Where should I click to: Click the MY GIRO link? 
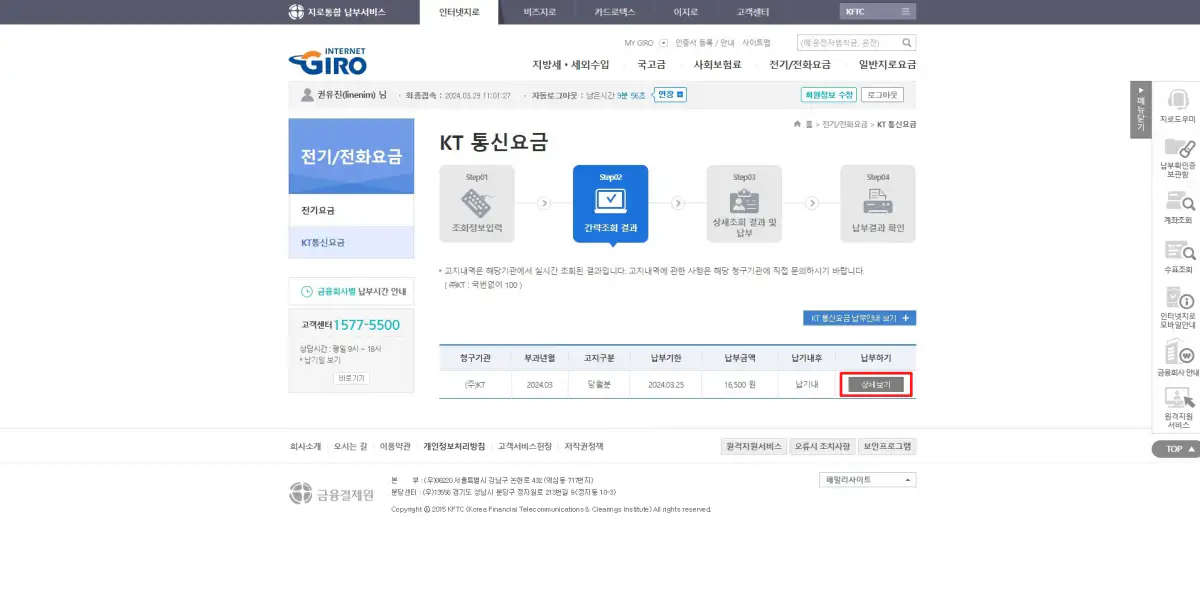coord(638,43)
